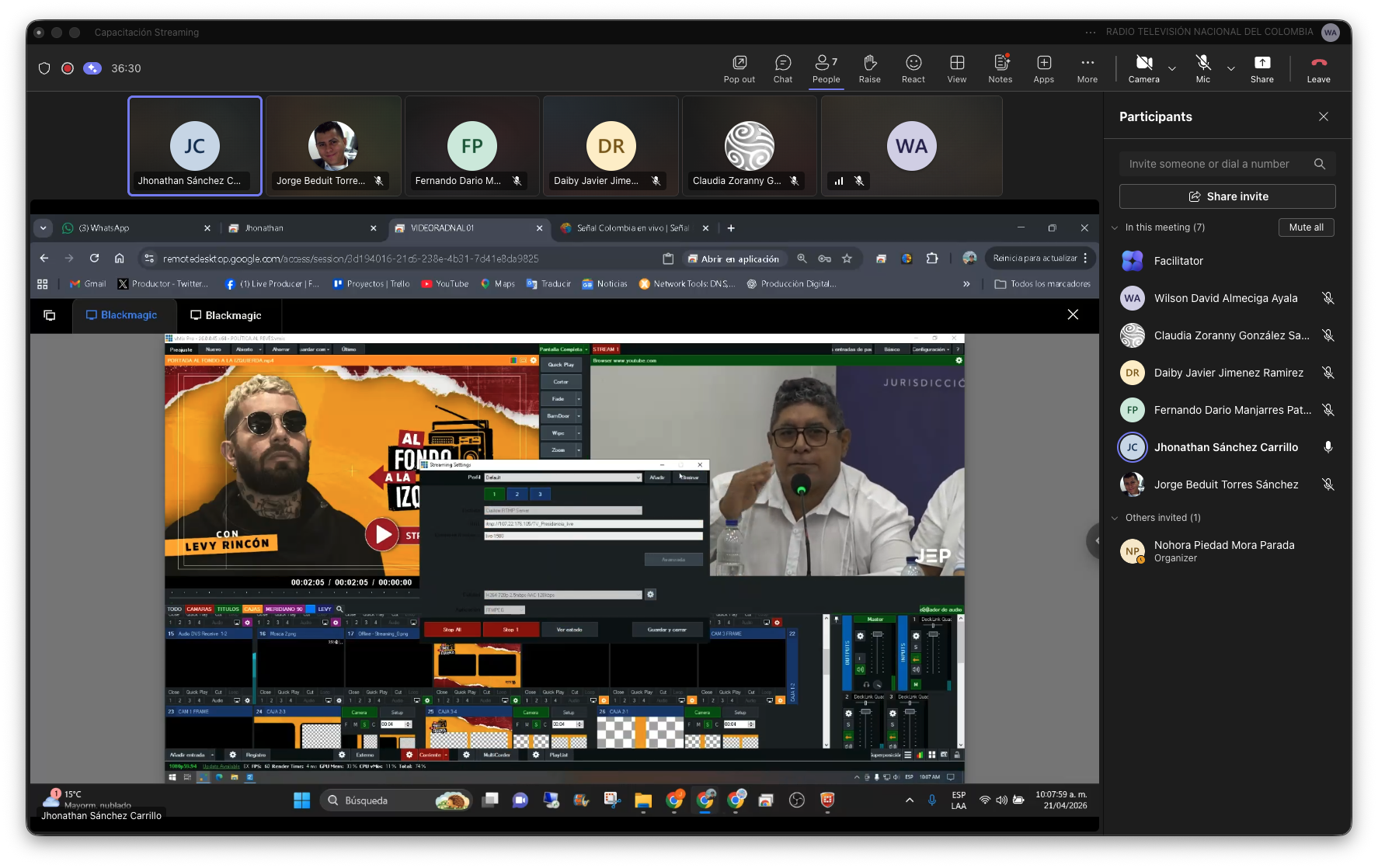Turn on the Camera
Viewport: 1378px width, 868px height.
point(1143,68)
